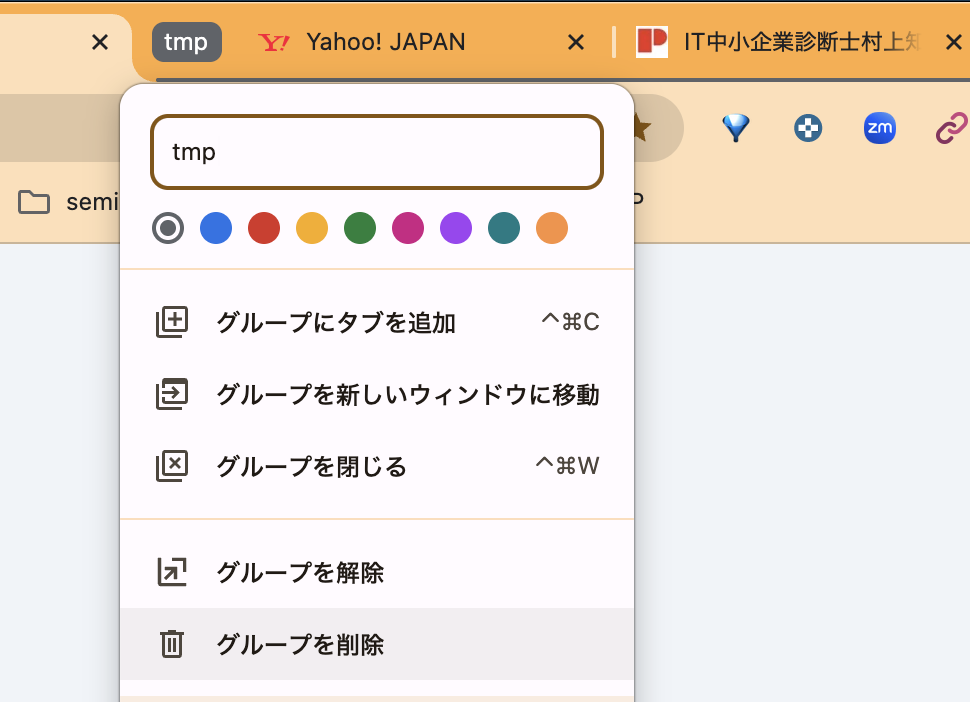Switch to the Yahoo! JAPAN tab
The width and height of the screenshot is (970, 702).
point(385,42)
